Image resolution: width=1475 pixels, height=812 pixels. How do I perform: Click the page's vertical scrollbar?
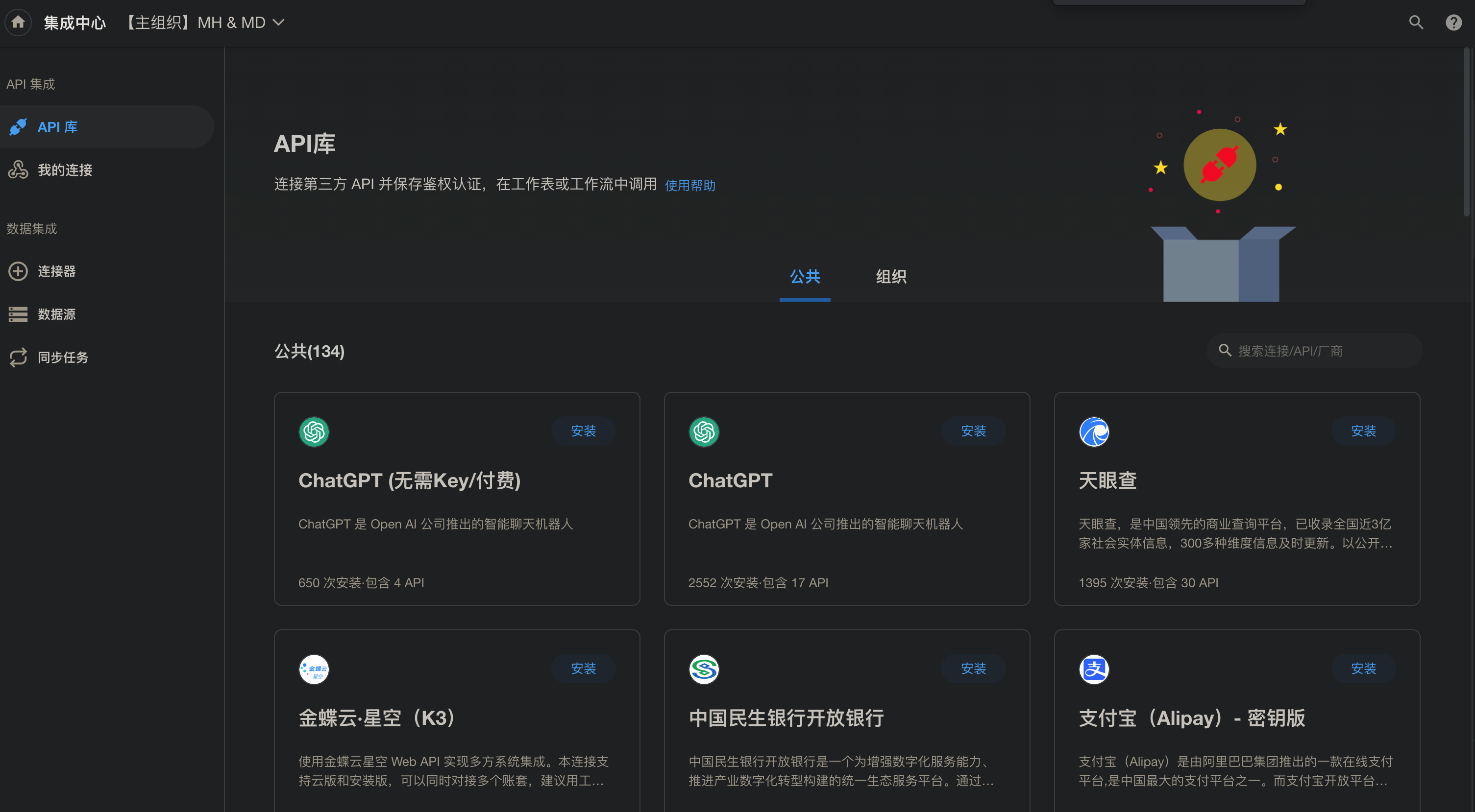(x=1466, y=133)
